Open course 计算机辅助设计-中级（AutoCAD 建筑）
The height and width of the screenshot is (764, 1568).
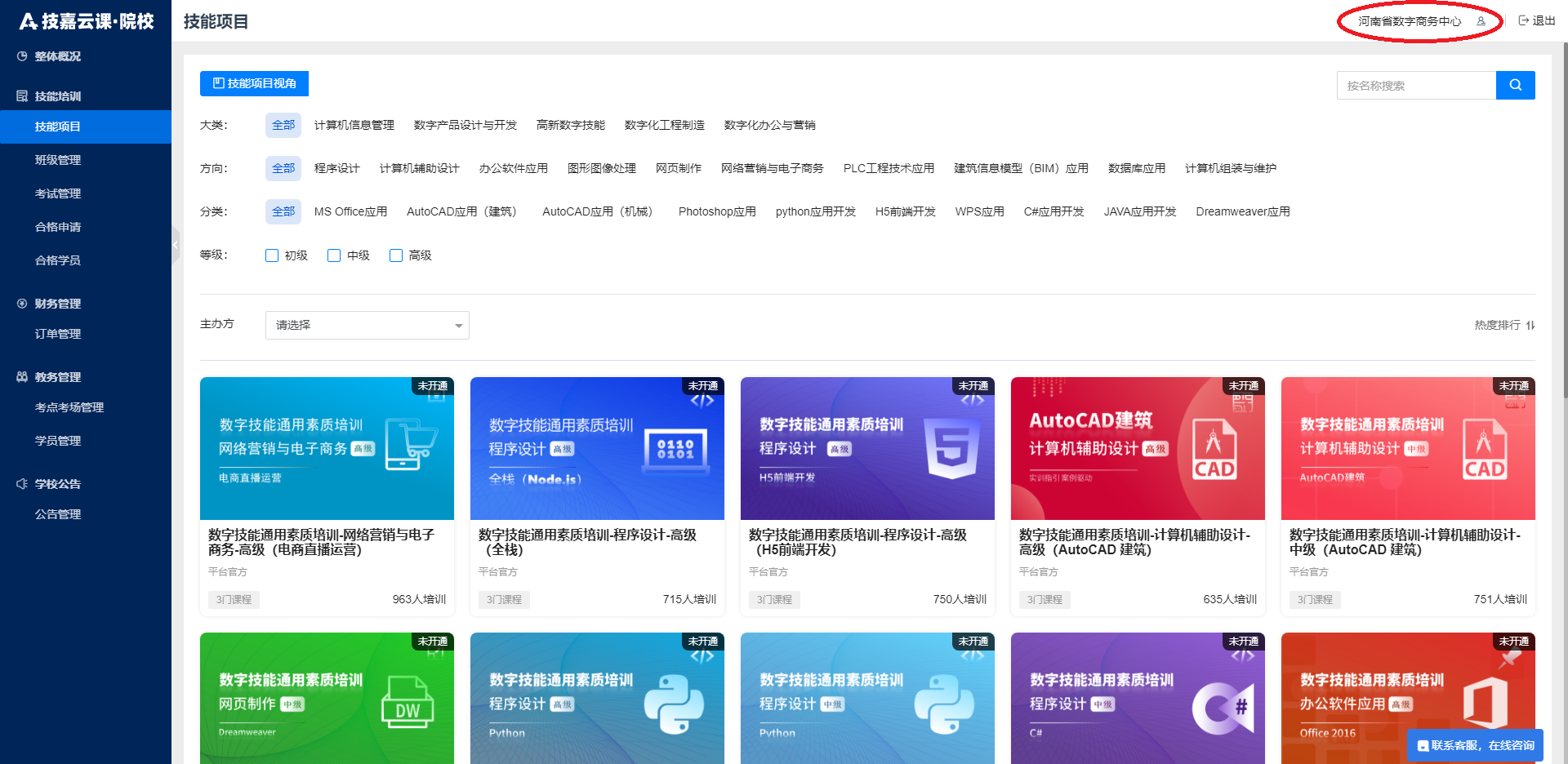[x=1405, y=542]
